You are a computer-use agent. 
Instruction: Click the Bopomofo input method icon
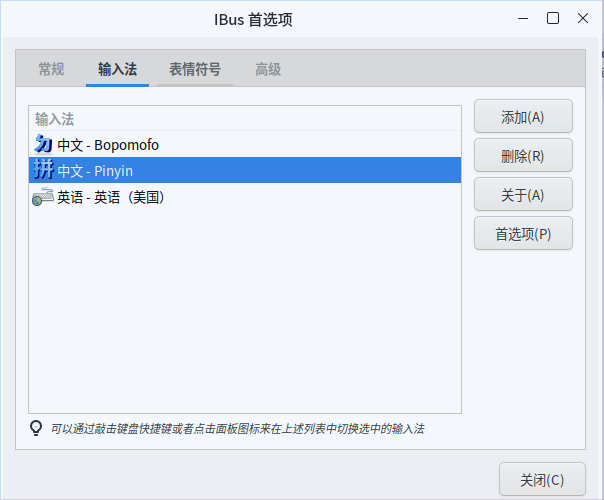click(x=43, y=144)
